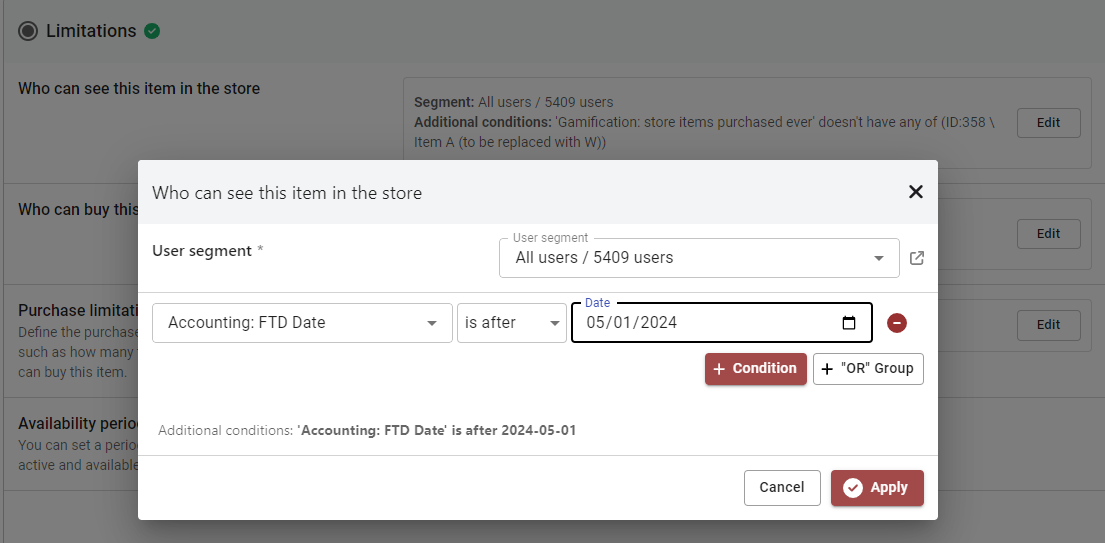Image resolution: width=1105 pixels, height=543 pixels.
Task: Click the red remove condition minus icon
Action: [x=897, y=323]
